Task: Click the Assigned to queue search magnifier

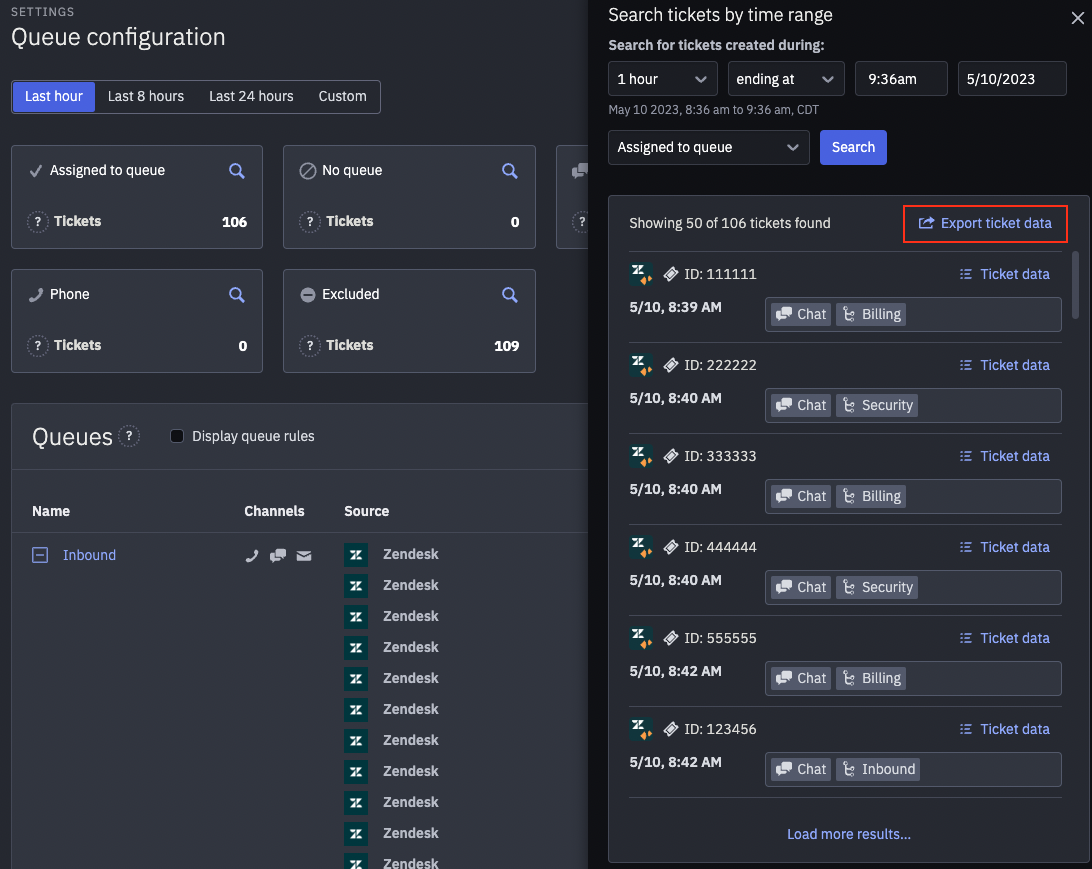Action: 237,171
